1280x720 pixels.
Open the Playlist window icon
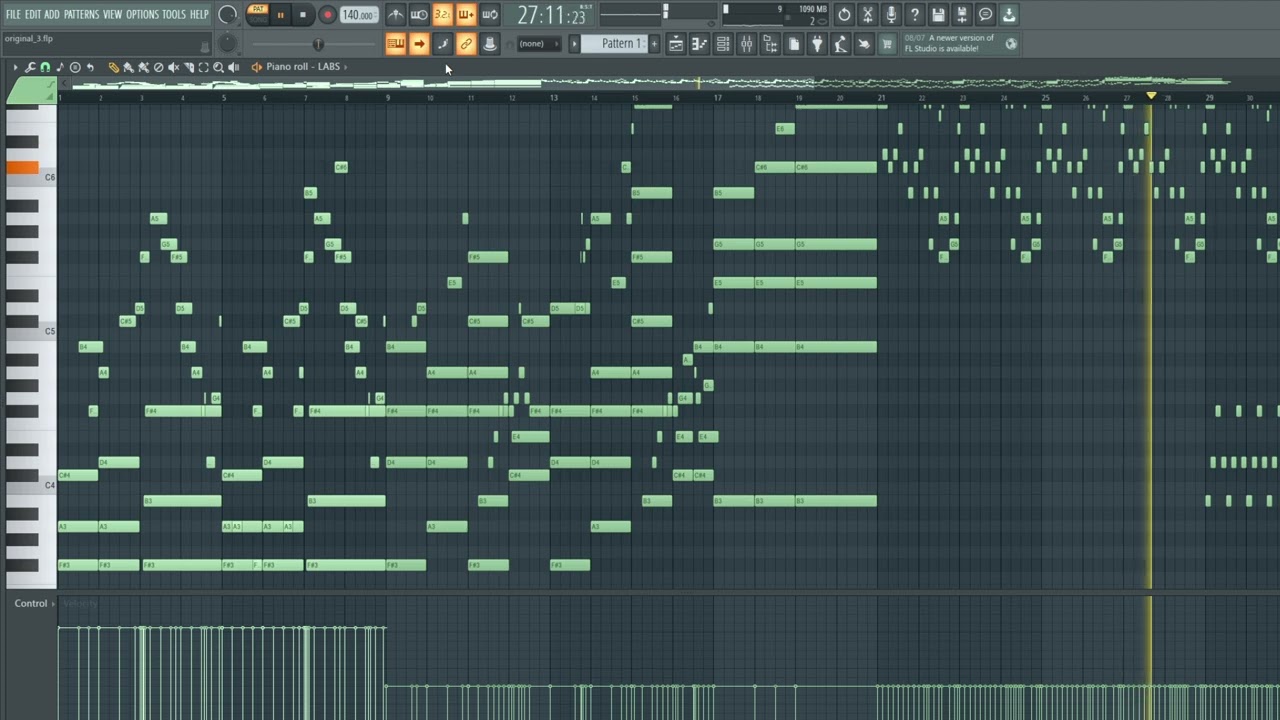(676, 44)
